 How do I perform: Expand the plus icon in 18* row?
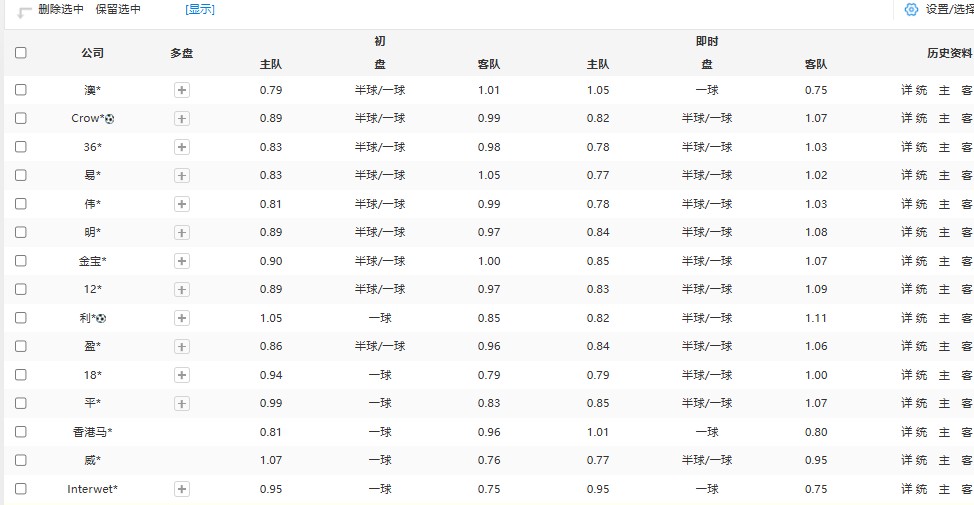point(182,375)
